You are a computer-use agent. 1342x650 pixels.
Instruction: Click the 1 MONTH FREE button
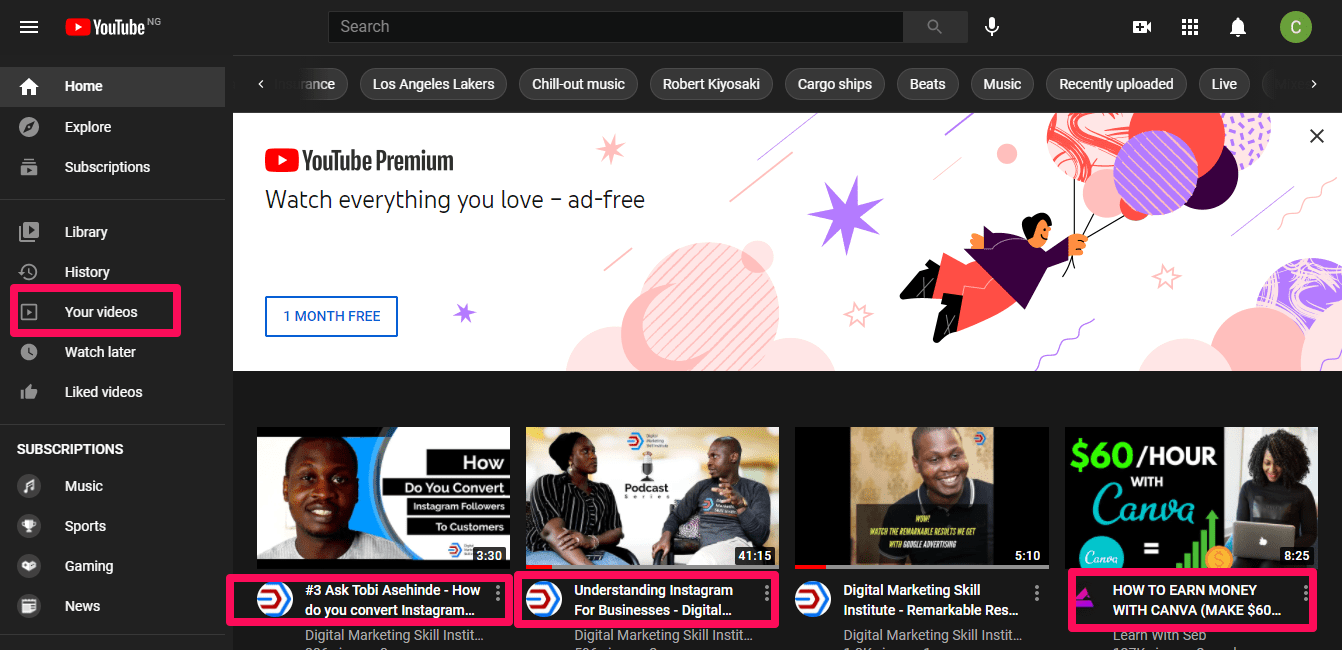(x=331, y=316)
